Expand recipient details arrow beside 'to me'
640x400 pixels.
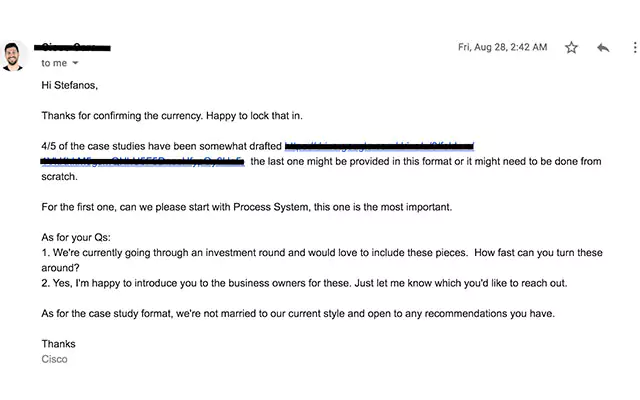pos(75,63)
